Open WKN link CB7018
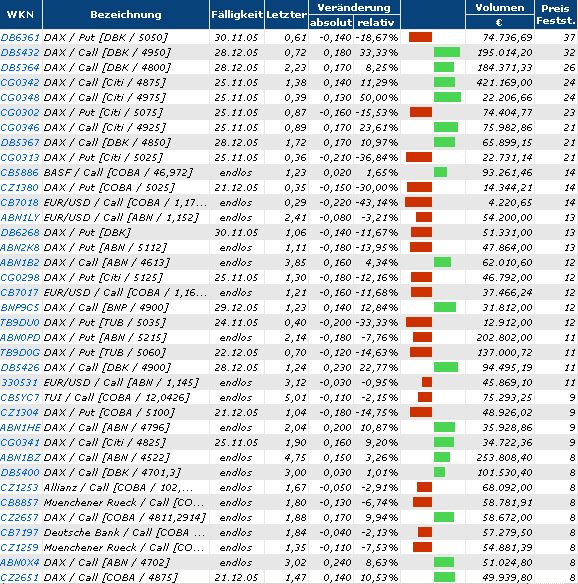 [20, 203]
